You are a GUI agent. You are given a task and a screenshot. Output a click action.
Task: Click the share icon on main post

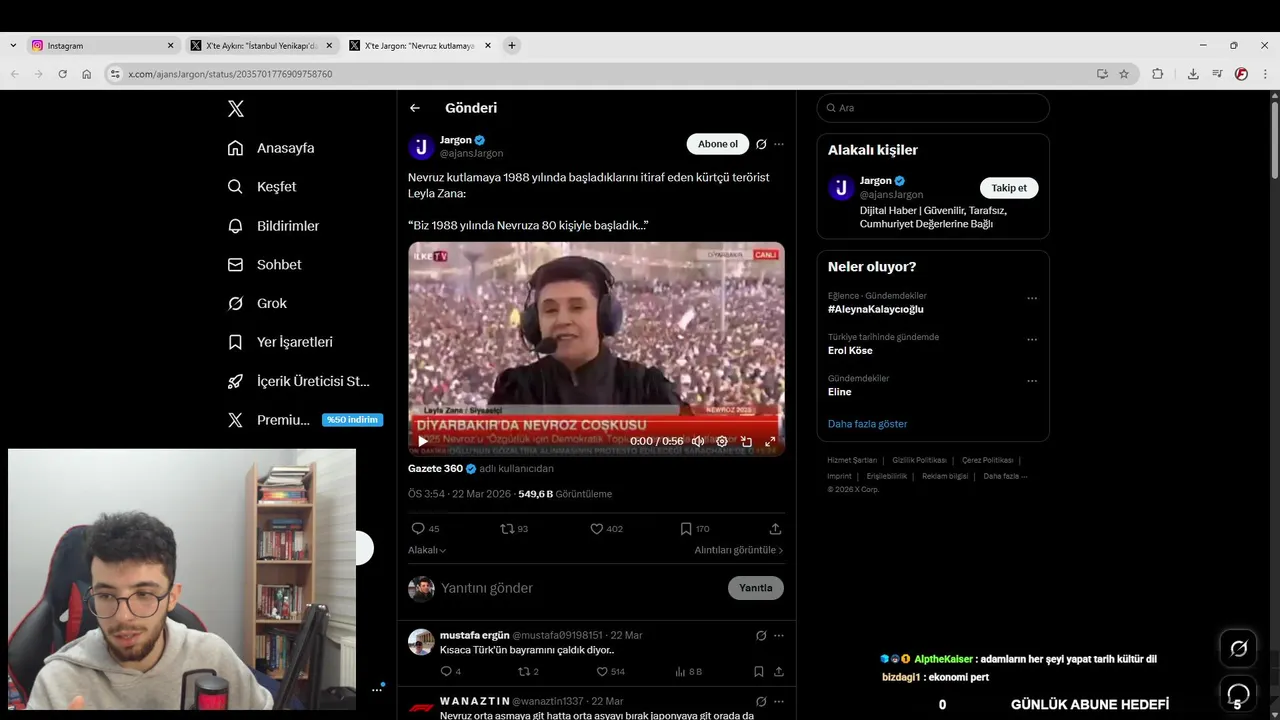775,529
